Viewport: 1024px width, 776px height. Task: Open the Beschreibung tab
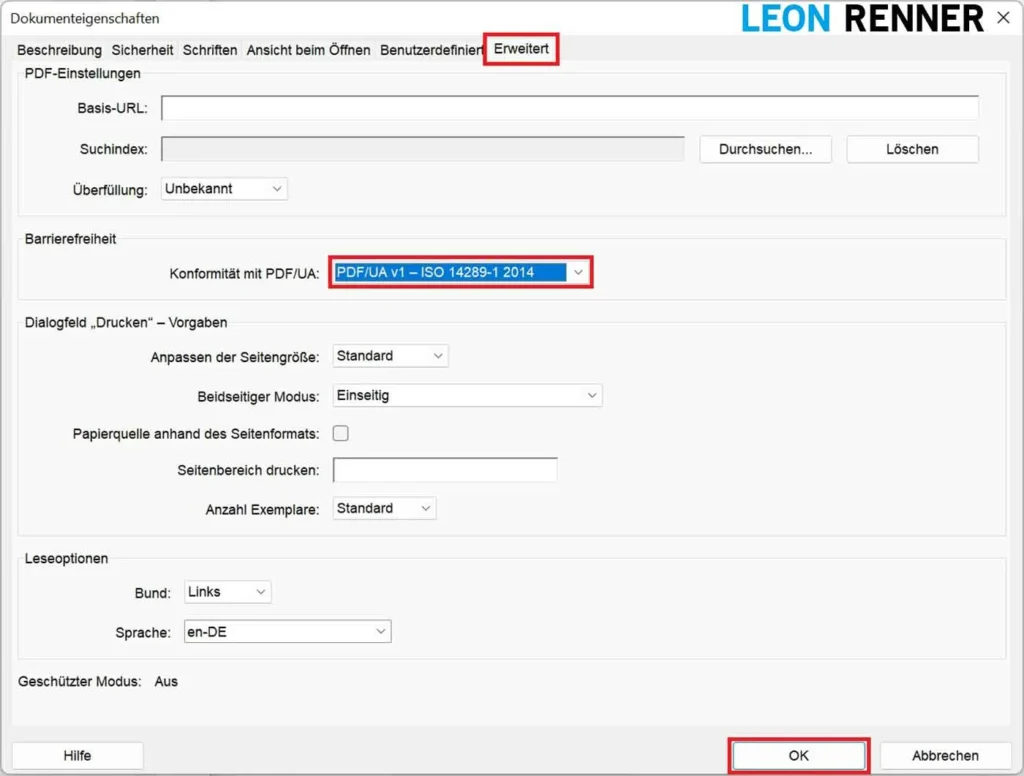[x=59, y=50]
